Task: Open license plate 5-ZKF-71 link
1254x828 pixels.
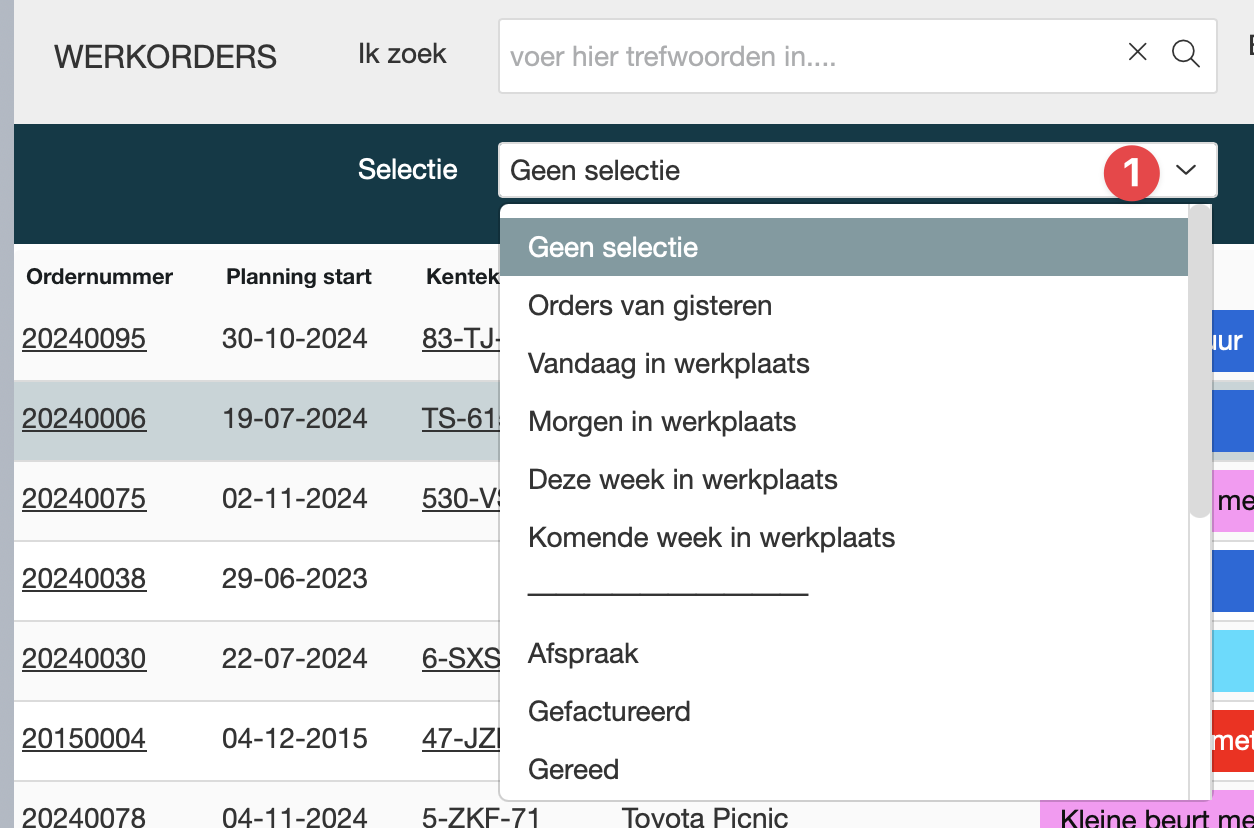Action: (481, 817)
